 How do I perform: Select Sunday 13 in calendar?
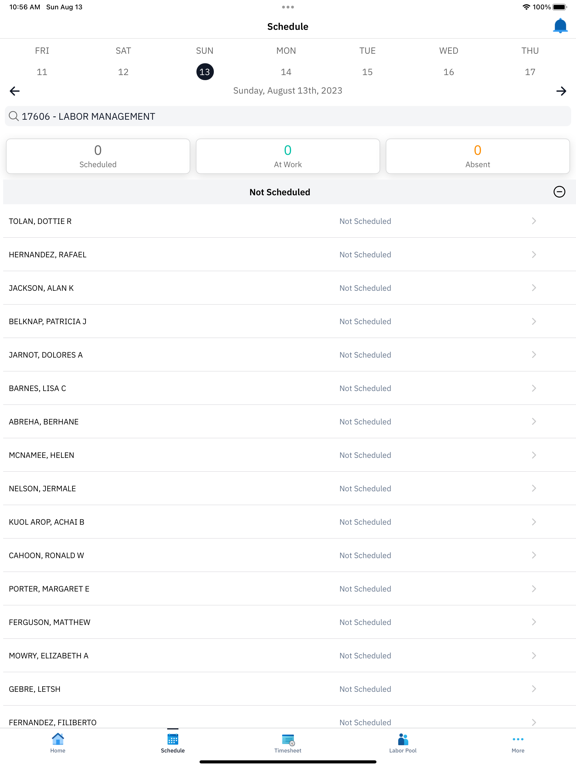click(x=205, y=72)
